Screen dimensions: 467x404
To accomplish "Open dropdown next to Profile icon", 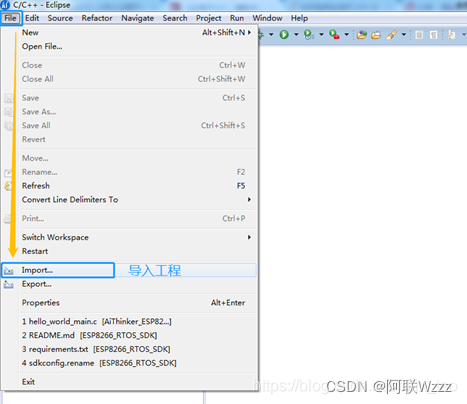I will point(321,34).
